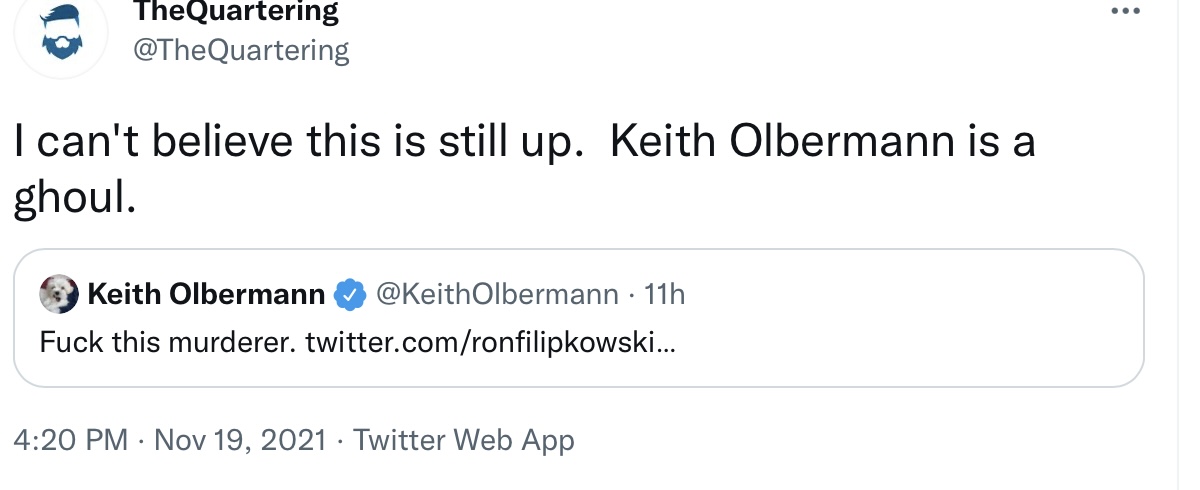Click the blank area right of tweet timestamp

880,440
